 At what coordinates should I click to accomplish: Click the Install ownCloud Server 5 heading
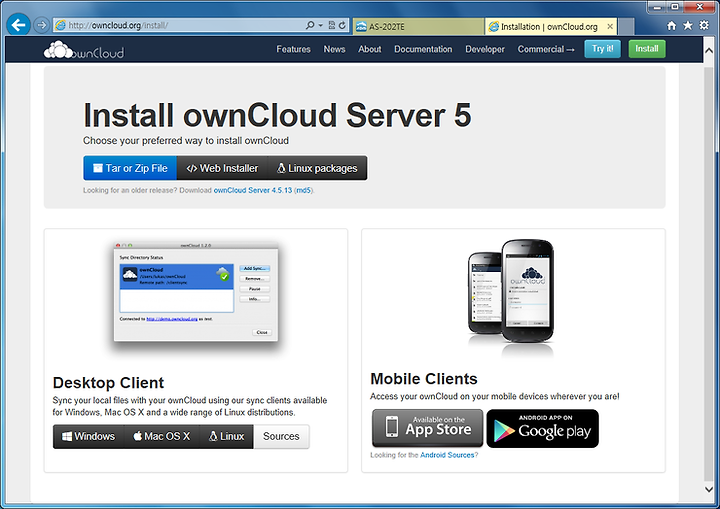(277, 115)
